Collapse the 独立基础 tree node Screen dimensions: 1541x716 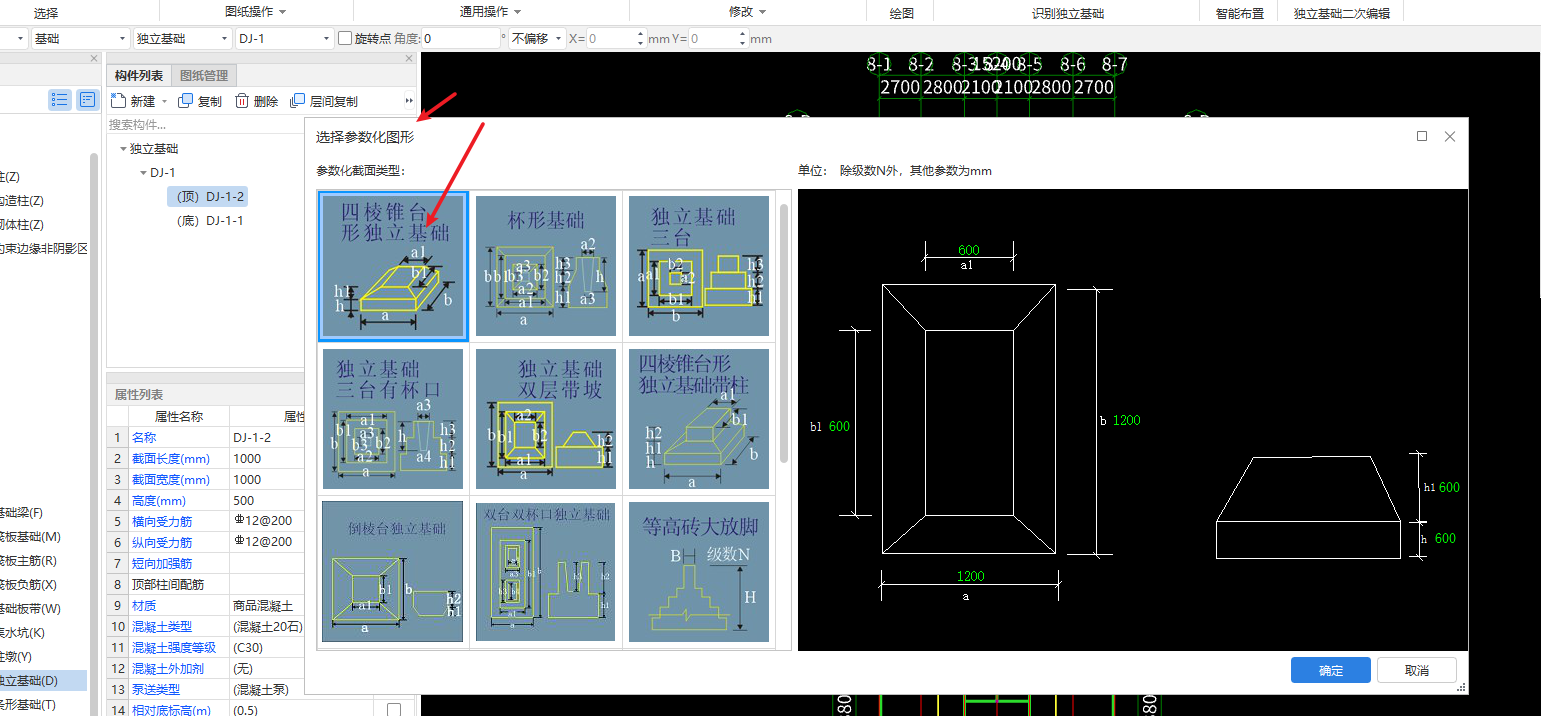123,149
